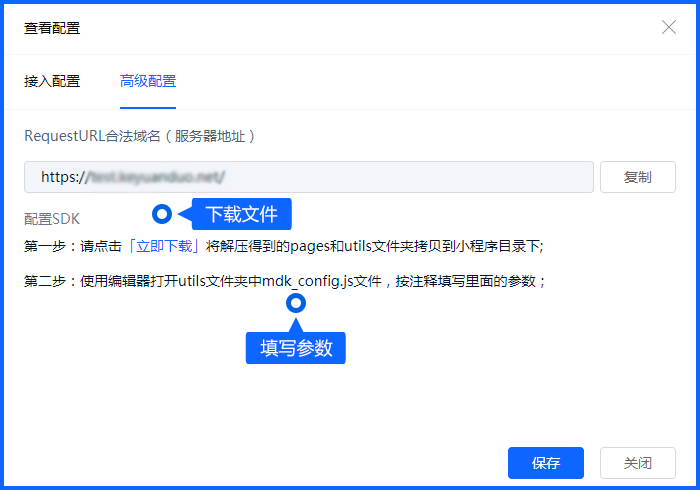
Task: Save the configuration with the 保存 button
Action: coord(545,463)
